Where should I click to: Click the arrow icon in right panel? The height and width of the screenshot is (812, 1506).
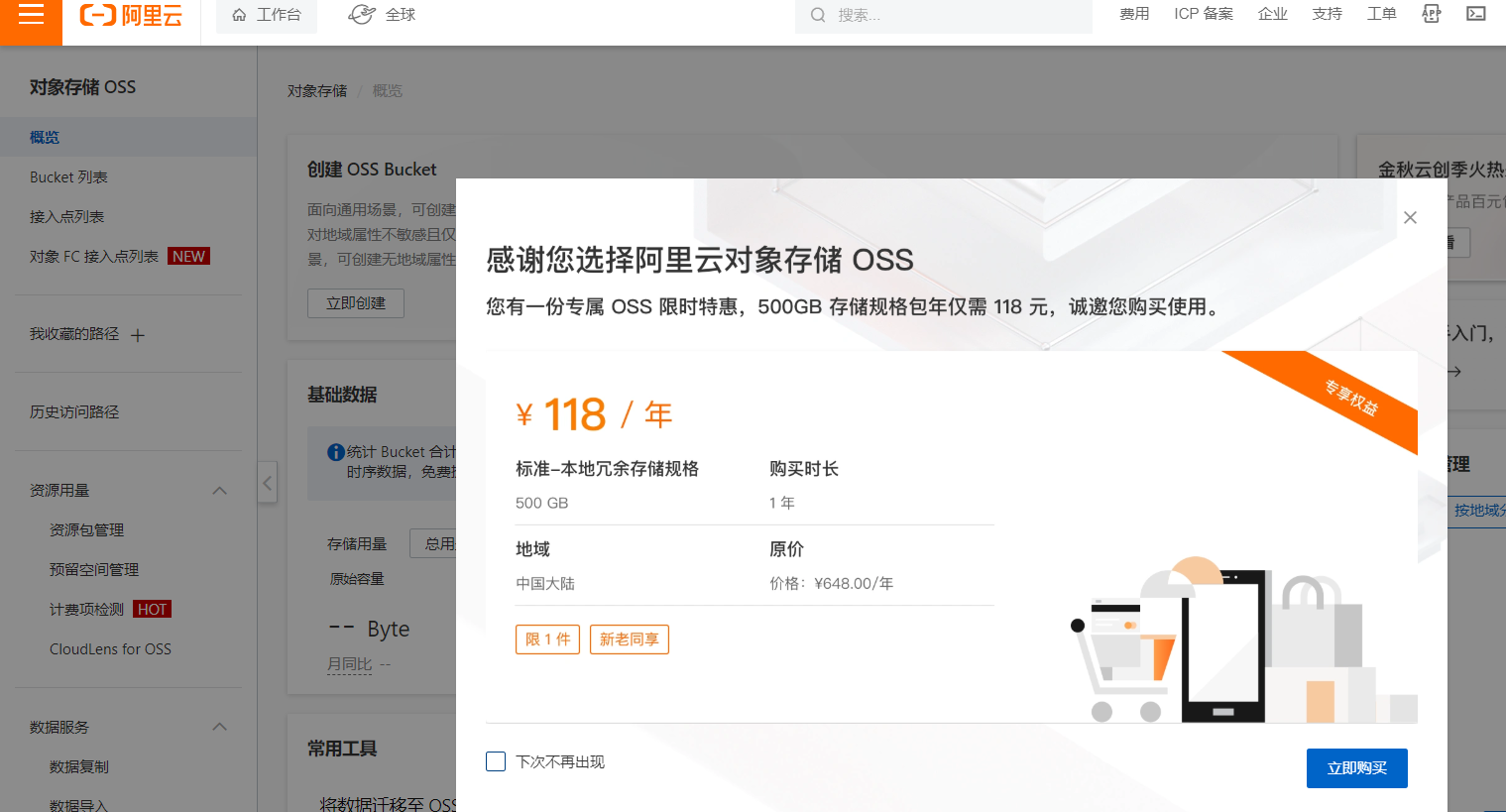click(1454, 372)
